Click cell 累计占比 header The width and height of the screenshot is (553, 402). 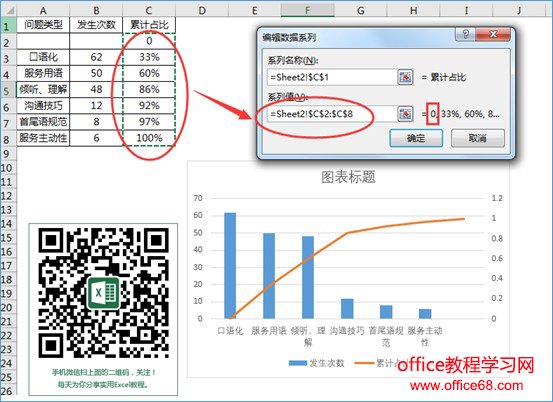pos(149,25)
